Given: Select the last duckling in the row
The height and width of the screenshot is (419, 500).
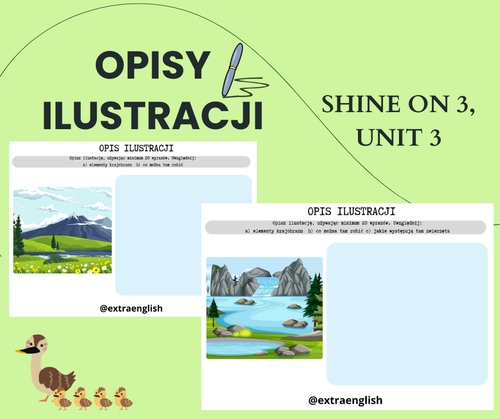Looking at the screenshot, I should [x=123, y=398].
